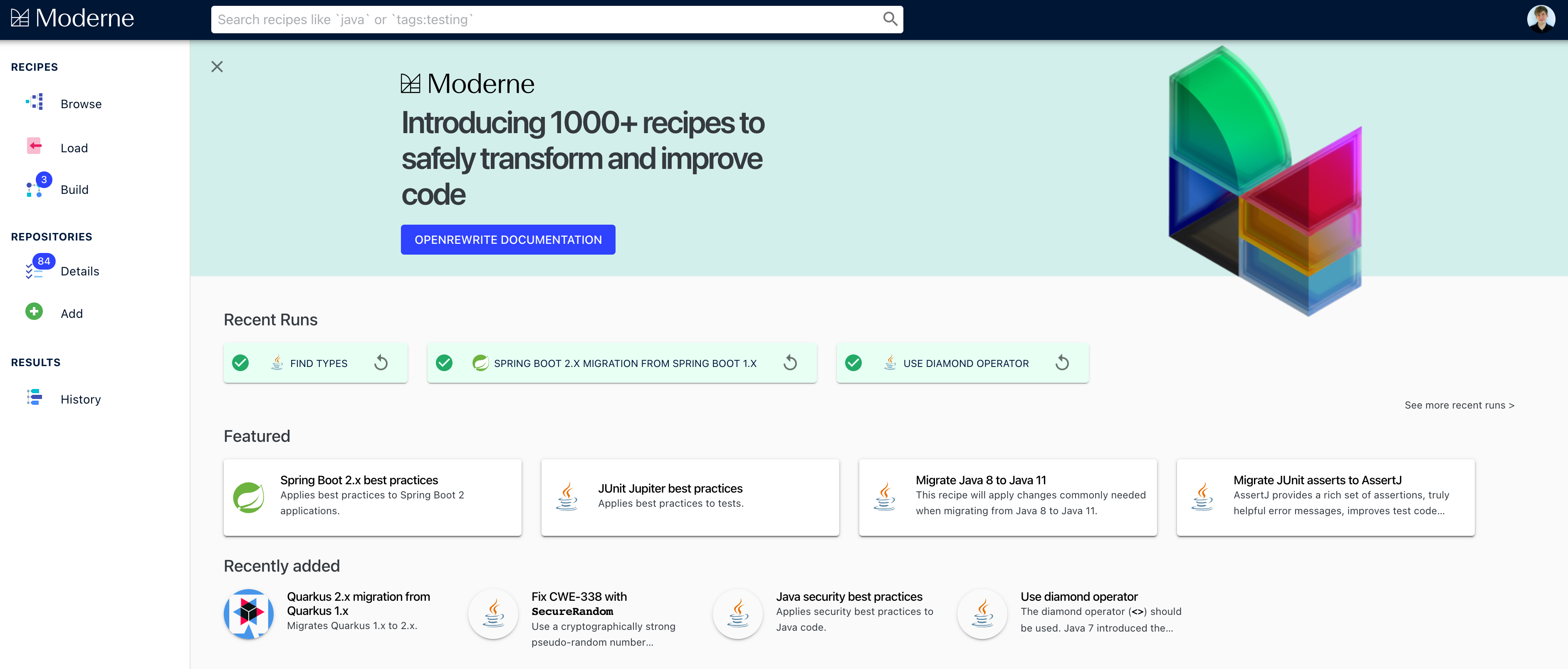Click the Moderne logo in the banner
1568x669 pixels.
tap(467, 83)
